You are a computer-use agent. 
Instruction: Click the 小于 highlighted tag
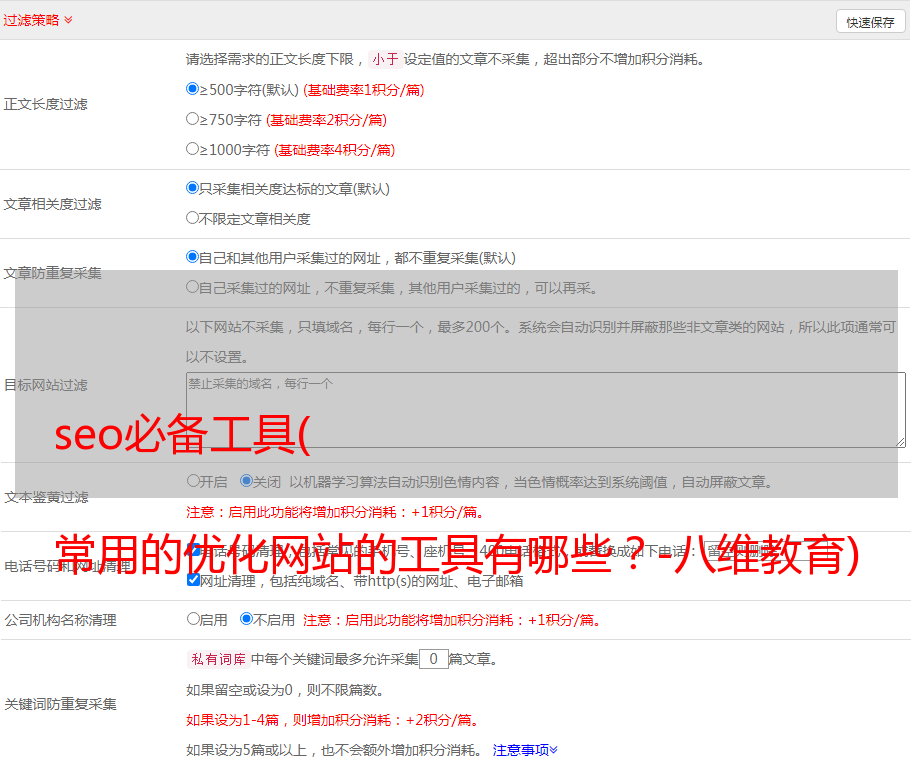[385, 59]
